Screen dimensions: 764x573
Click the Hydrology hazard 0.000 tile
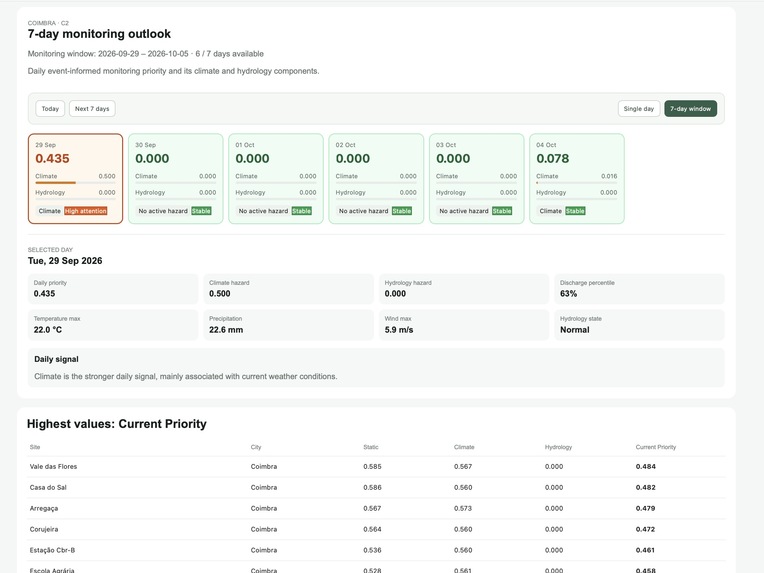[x=464, y=289]
